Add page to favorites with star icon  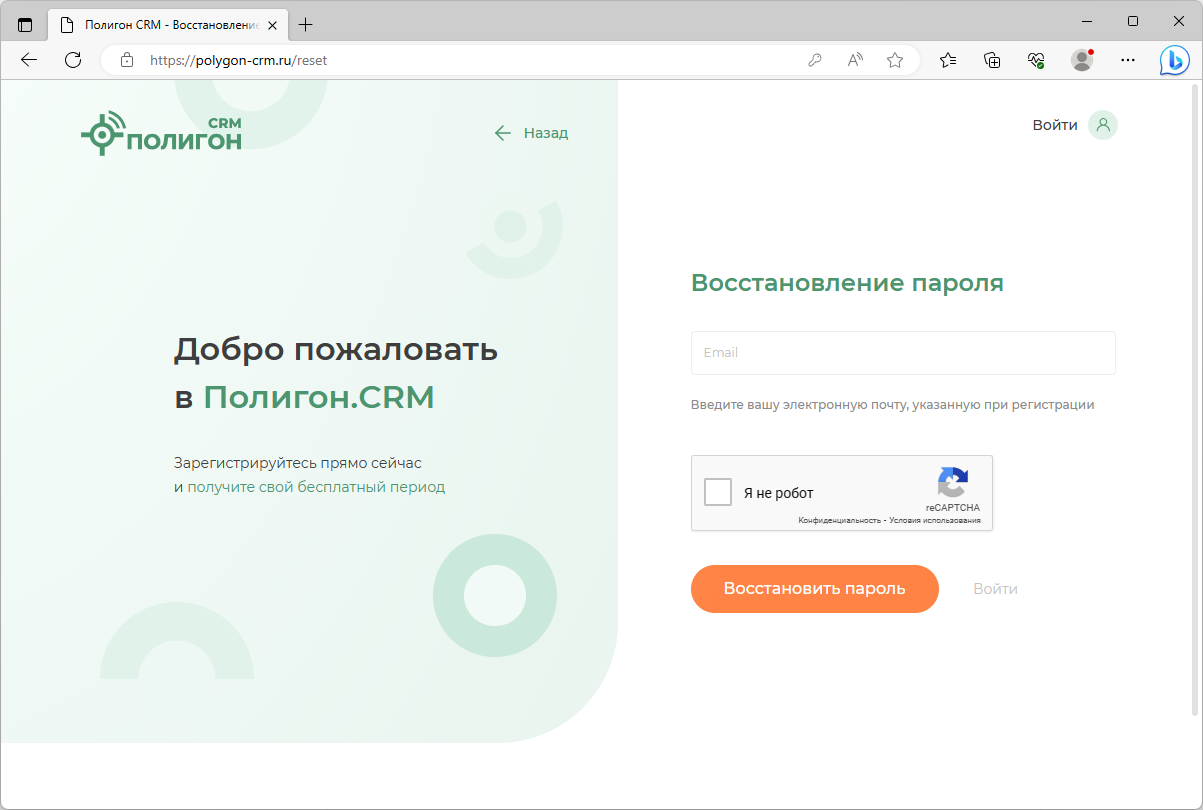tap(895, 60)
